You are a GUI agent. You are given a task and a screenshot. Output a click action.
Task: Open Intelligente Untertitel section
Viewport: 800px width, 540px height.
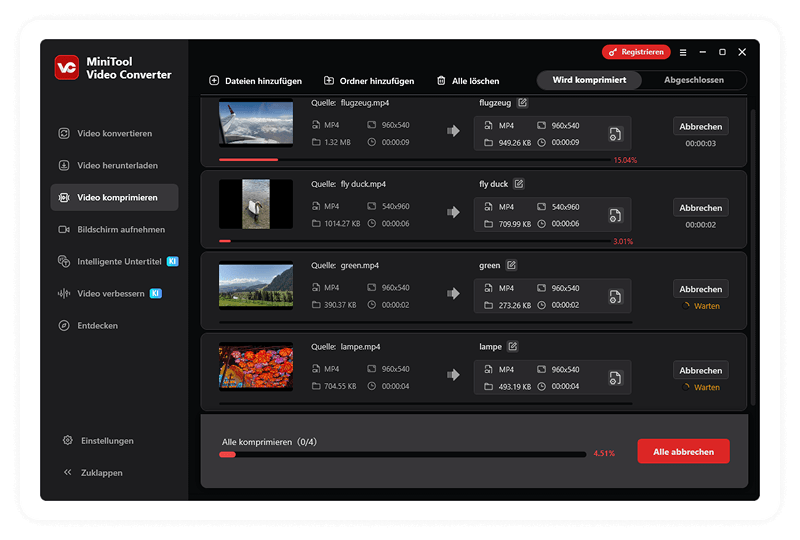[114, 261]
